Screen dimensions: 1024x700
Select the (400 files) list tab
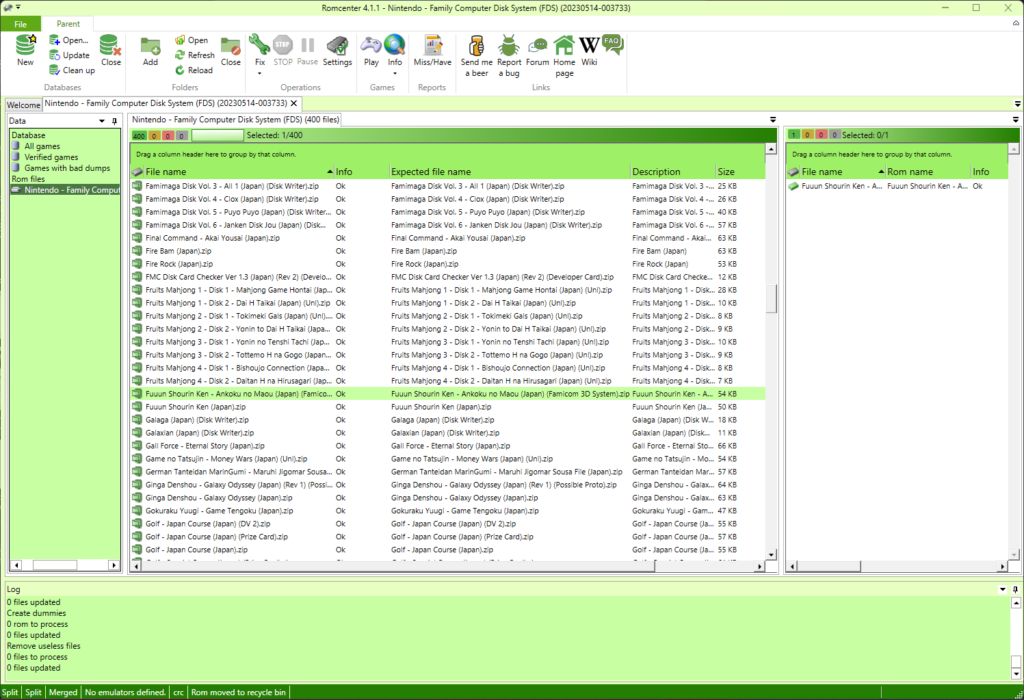(235, 119)
